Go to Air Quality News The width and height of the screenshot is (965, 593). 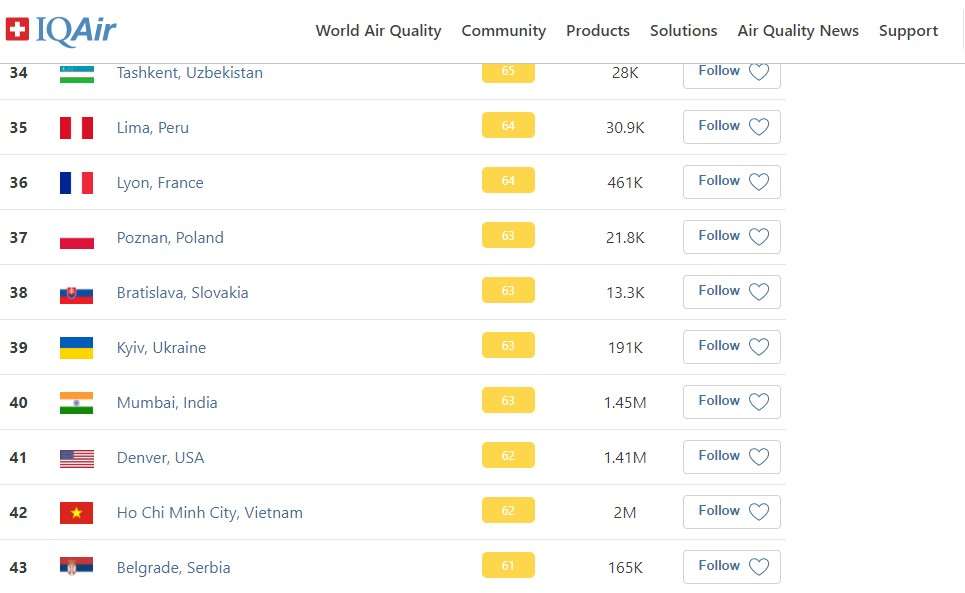point(798,31)
